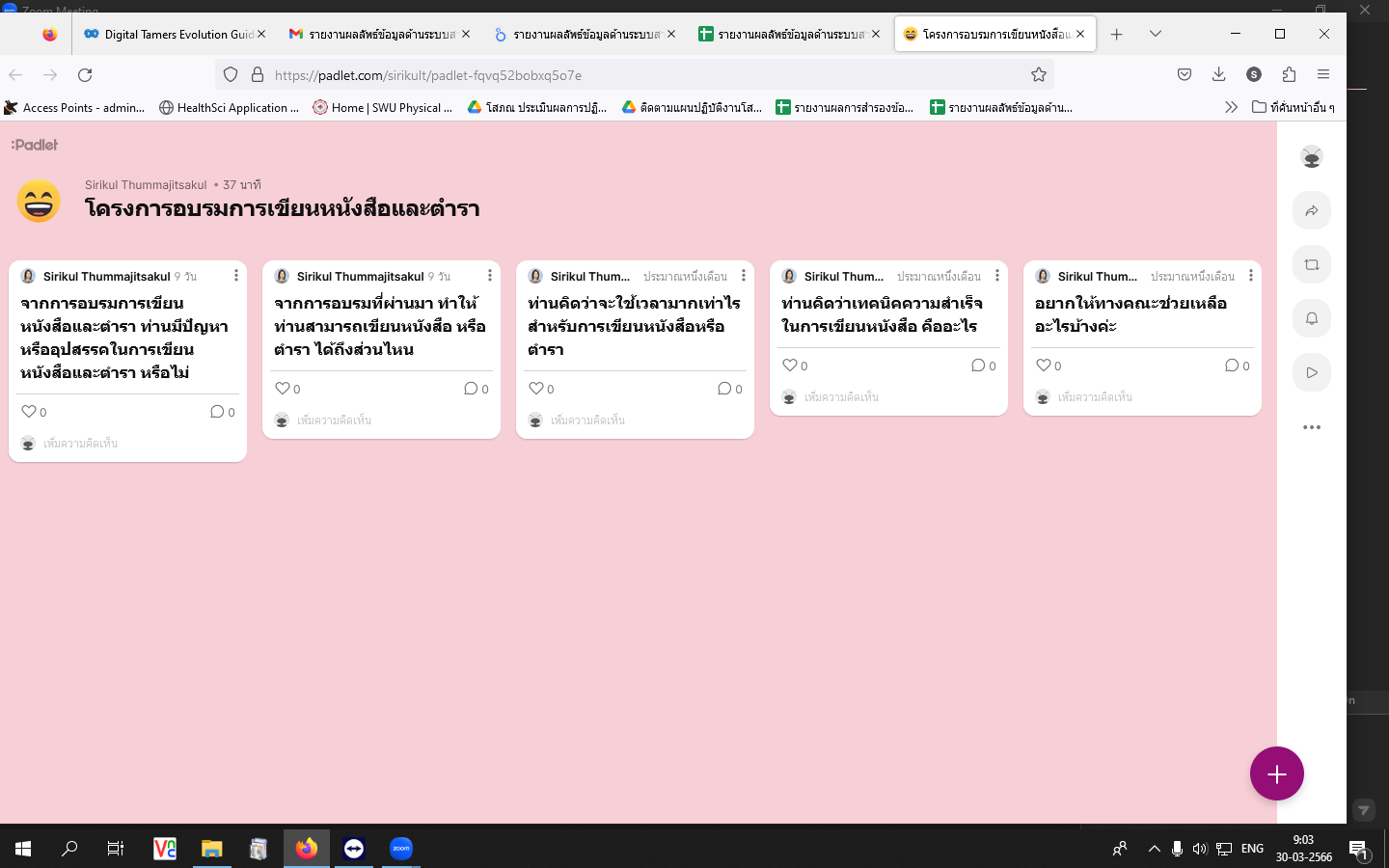Click the add comment field on fourth post

click(841, 397)
